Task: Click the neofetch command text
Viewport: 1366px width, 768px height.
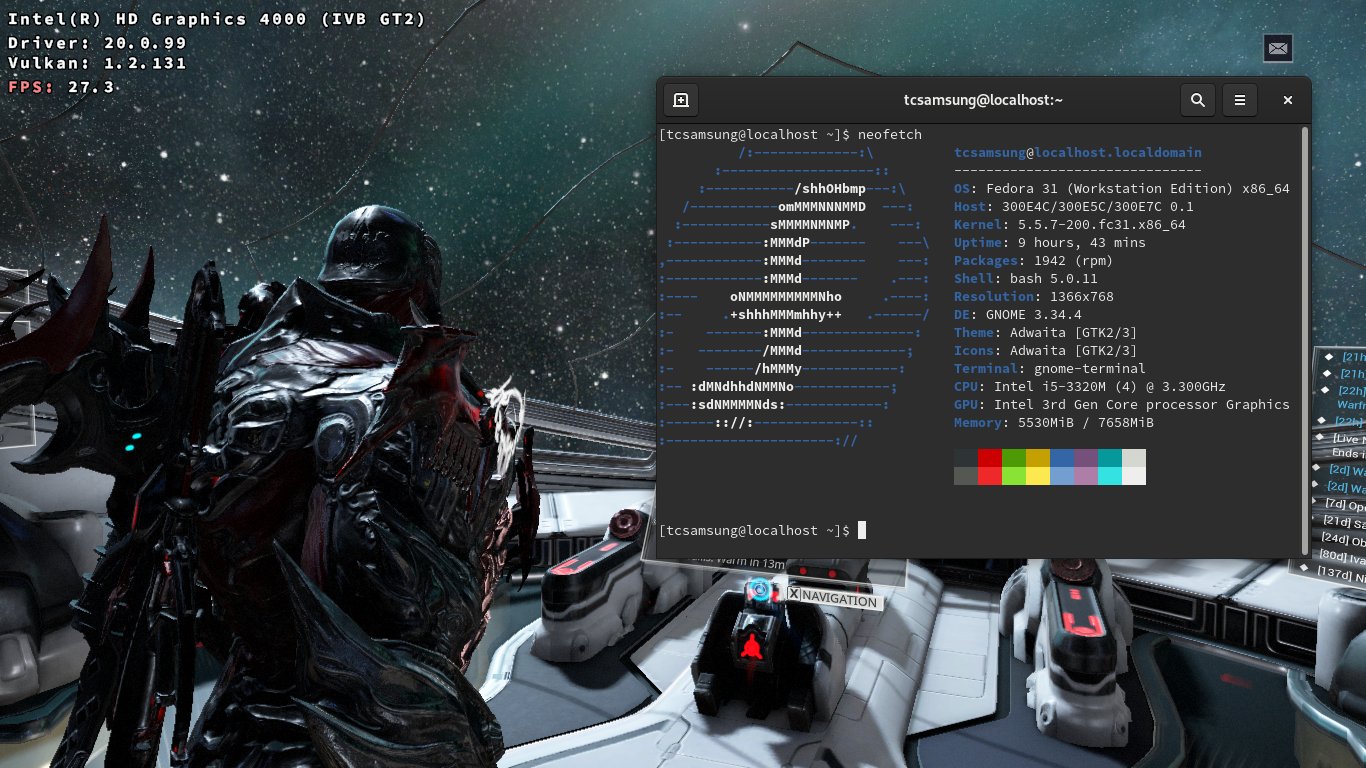Action: pyautogui.click(x=890, y=134)
